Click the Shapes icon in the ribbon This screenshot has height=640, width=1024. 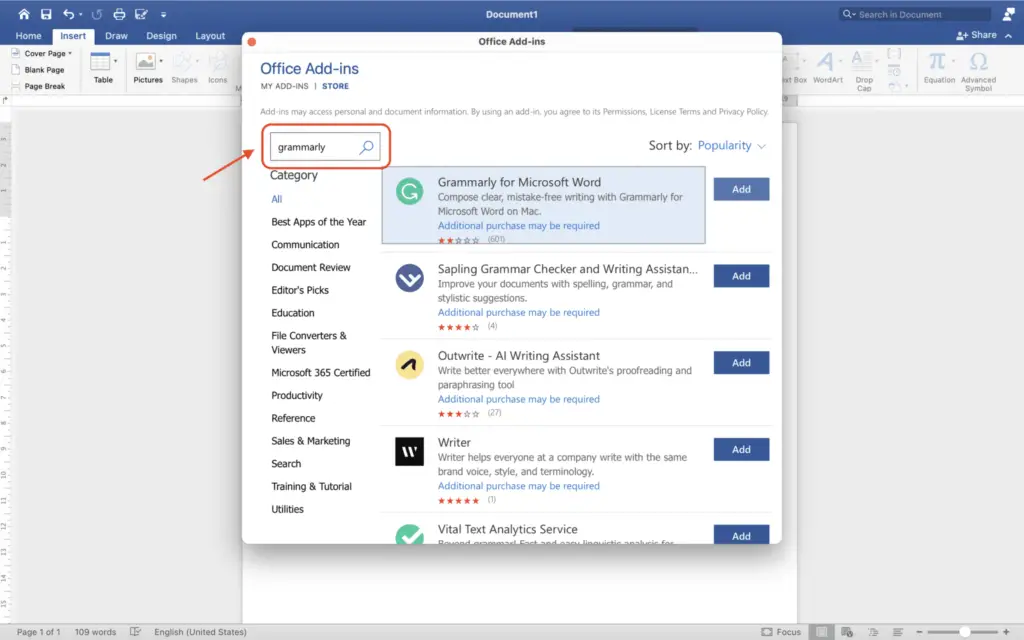click(x=184, y=62)
